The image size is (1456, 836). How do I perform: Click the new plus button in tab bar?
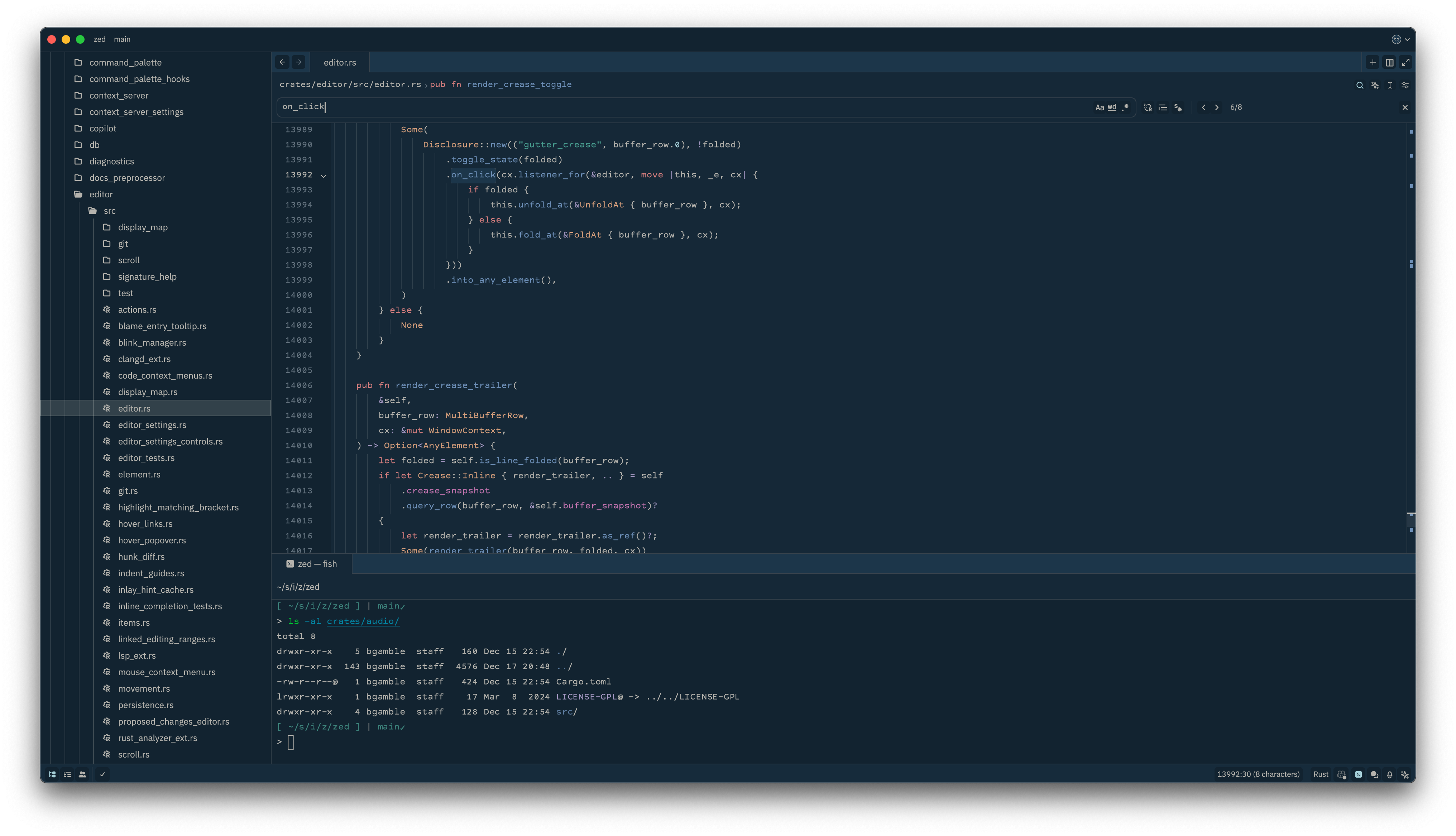pos(1373,62)
